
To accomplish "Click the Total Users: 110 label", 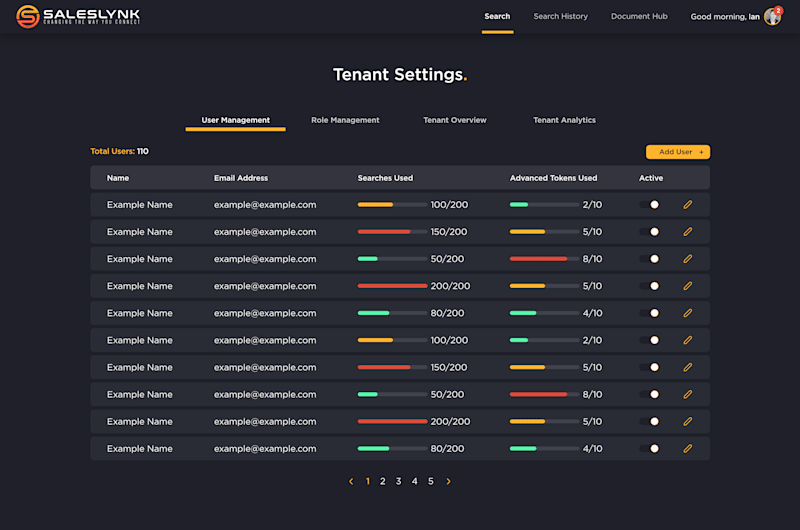I will coord(119,151).
